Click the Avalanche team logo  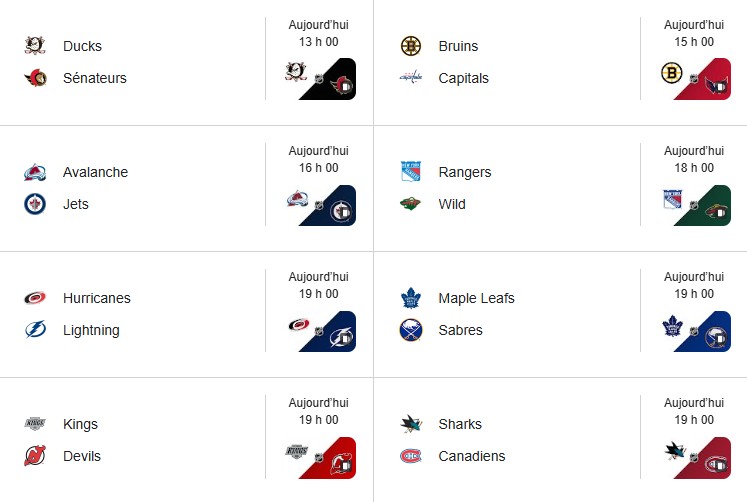36,172
